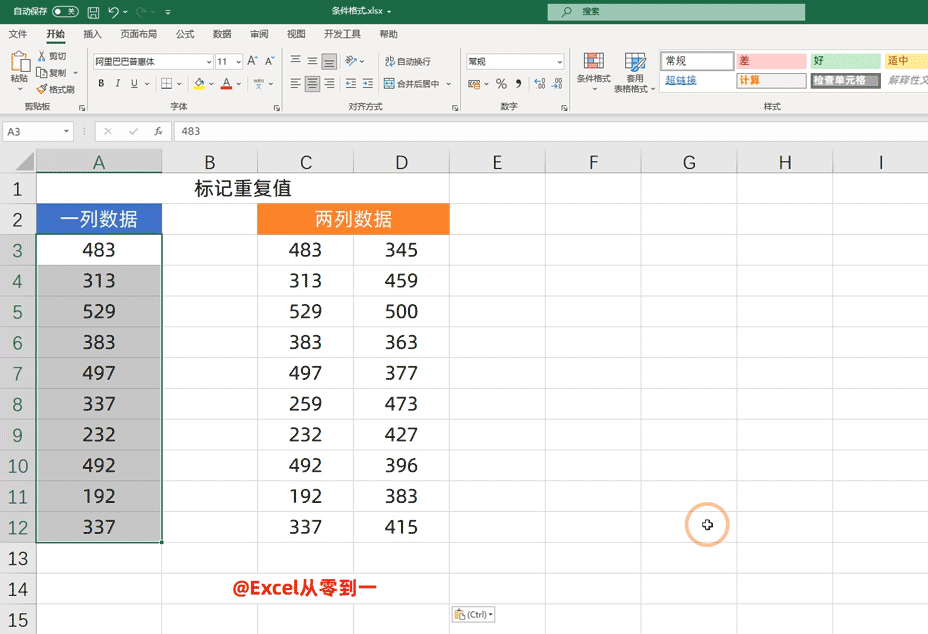Expand the font color dropdown arrow

pos(236,84)
